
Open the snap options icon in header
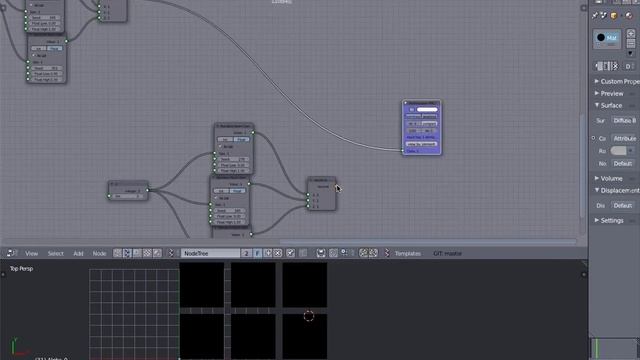344,253
